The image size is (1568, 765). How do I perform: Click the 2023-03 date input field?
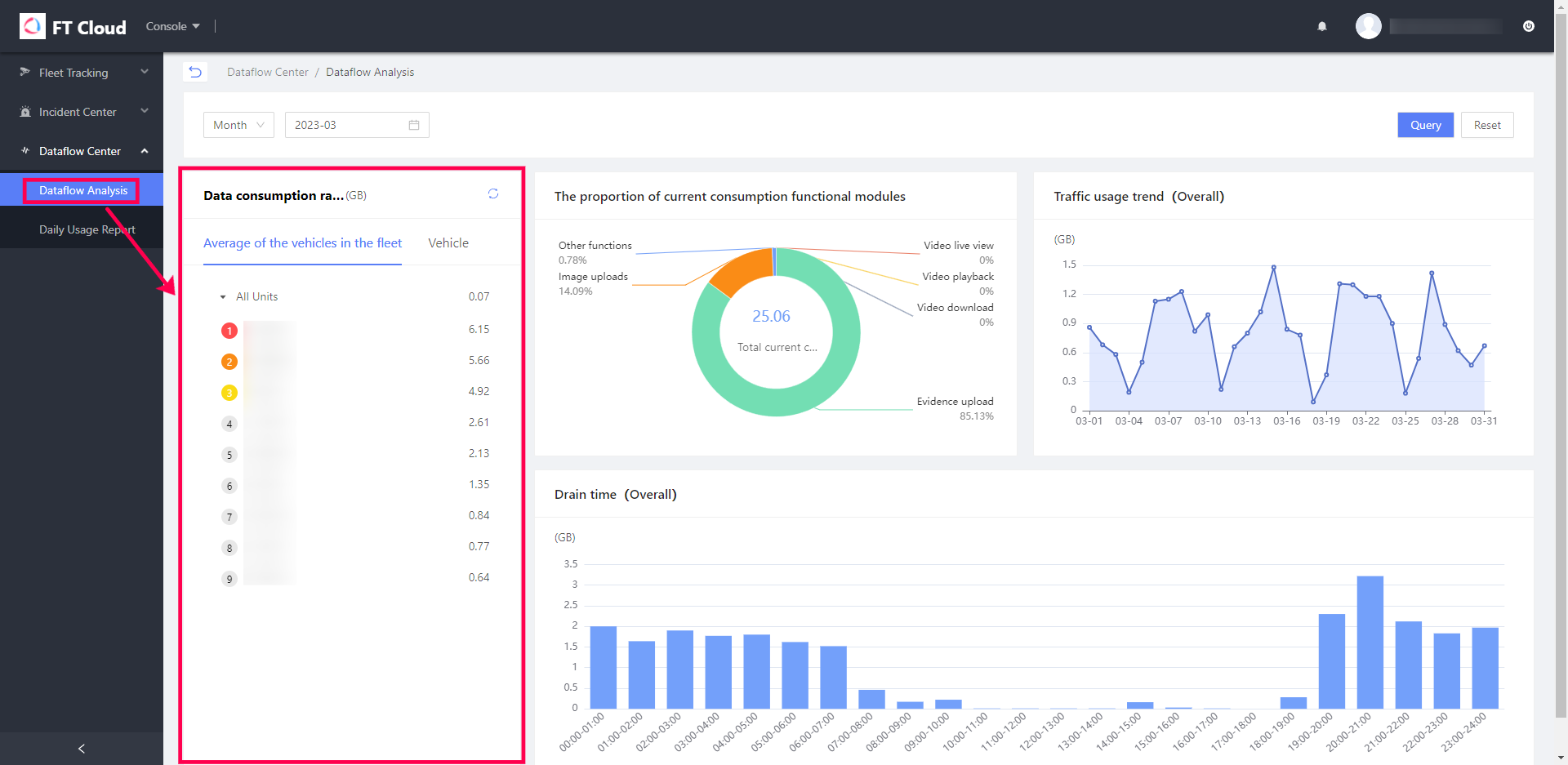[x=357, y=125]
